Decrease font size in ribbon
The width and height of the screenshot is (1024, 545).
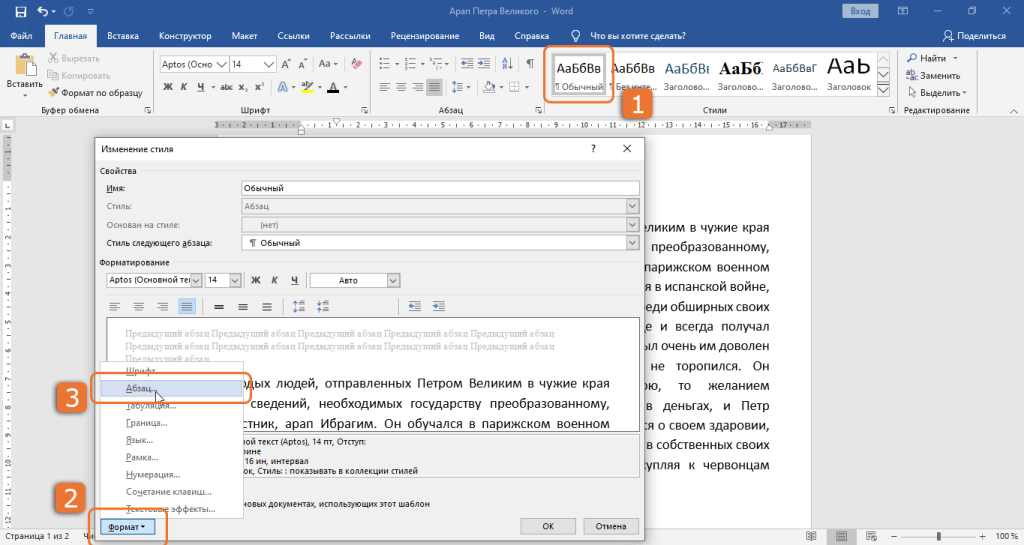click(x=302, y=64)
